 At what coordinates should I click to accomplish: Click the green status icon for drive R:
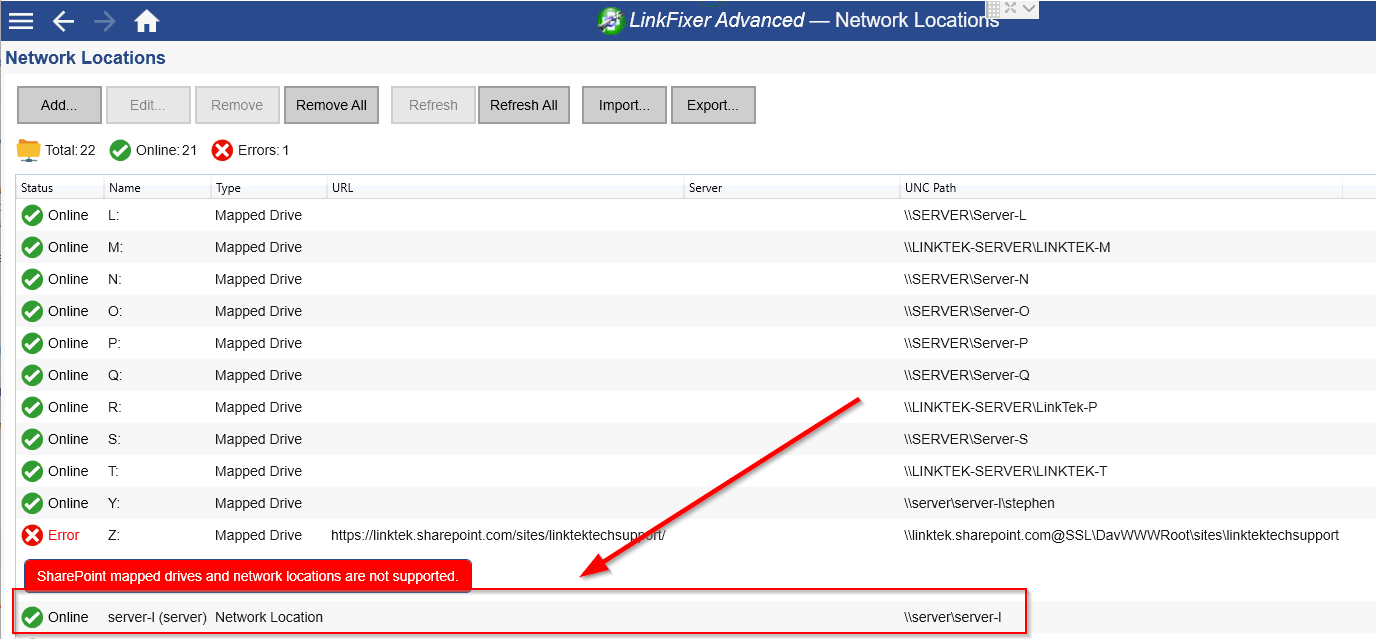[x=33, y=407]
